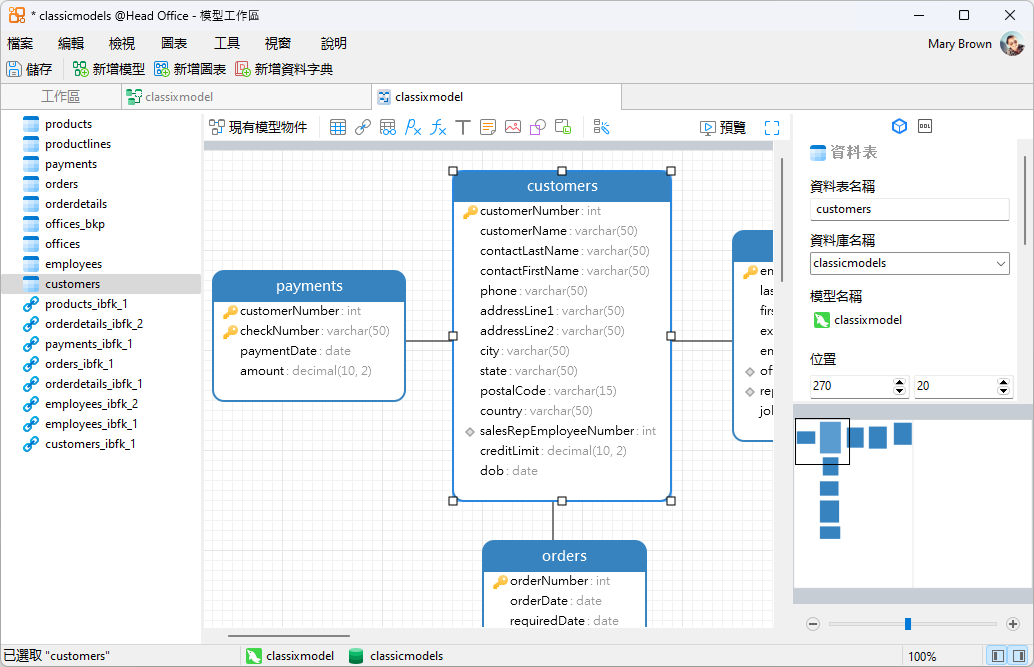Toggle the right pane visibility button
1034x667 pixels.
click(1018, 656)
